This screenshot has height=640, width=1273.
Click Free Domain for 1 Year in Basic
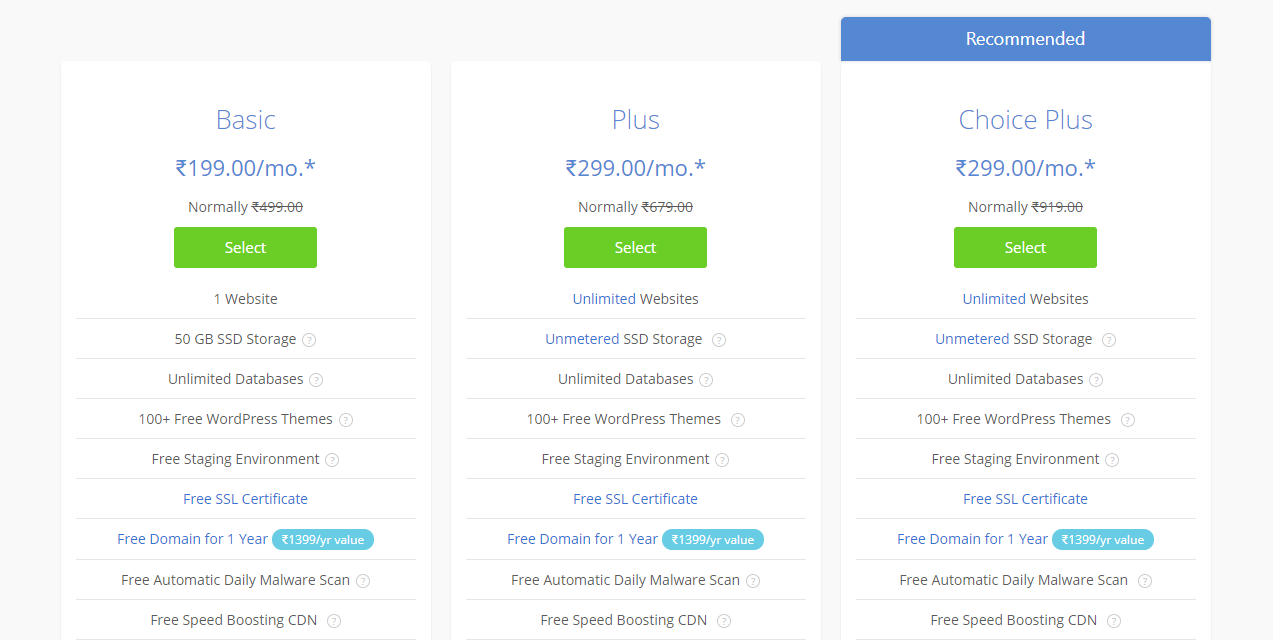pos(192,539)
